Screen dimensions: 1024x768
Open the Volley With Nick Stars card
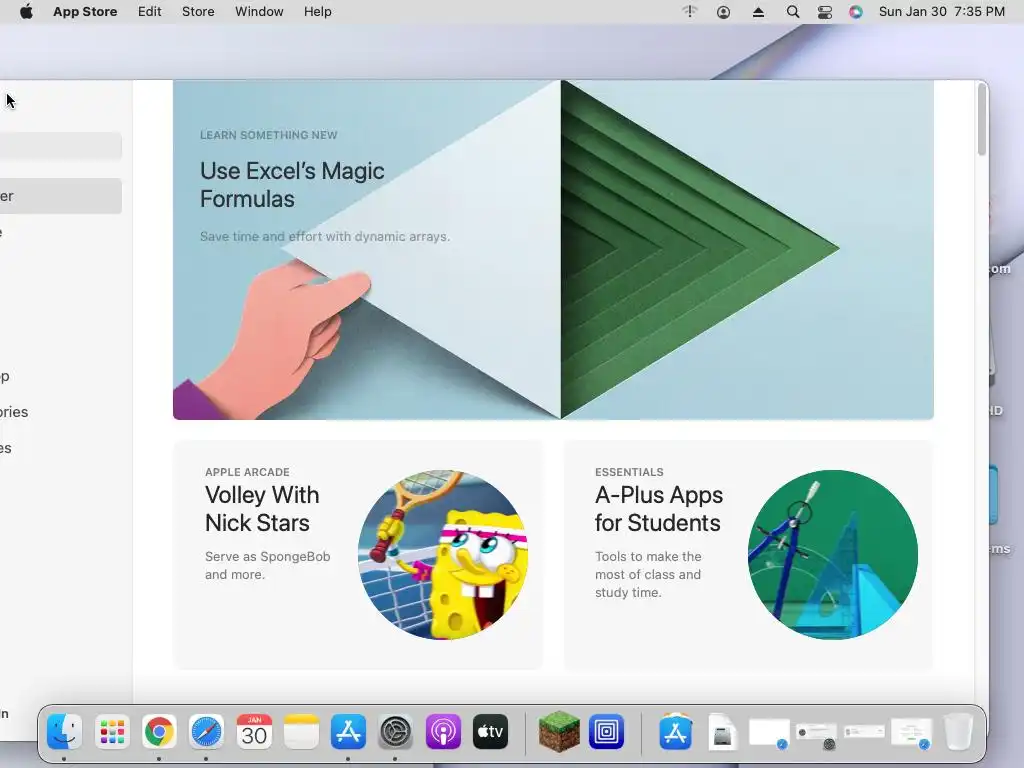click(358, 554)
